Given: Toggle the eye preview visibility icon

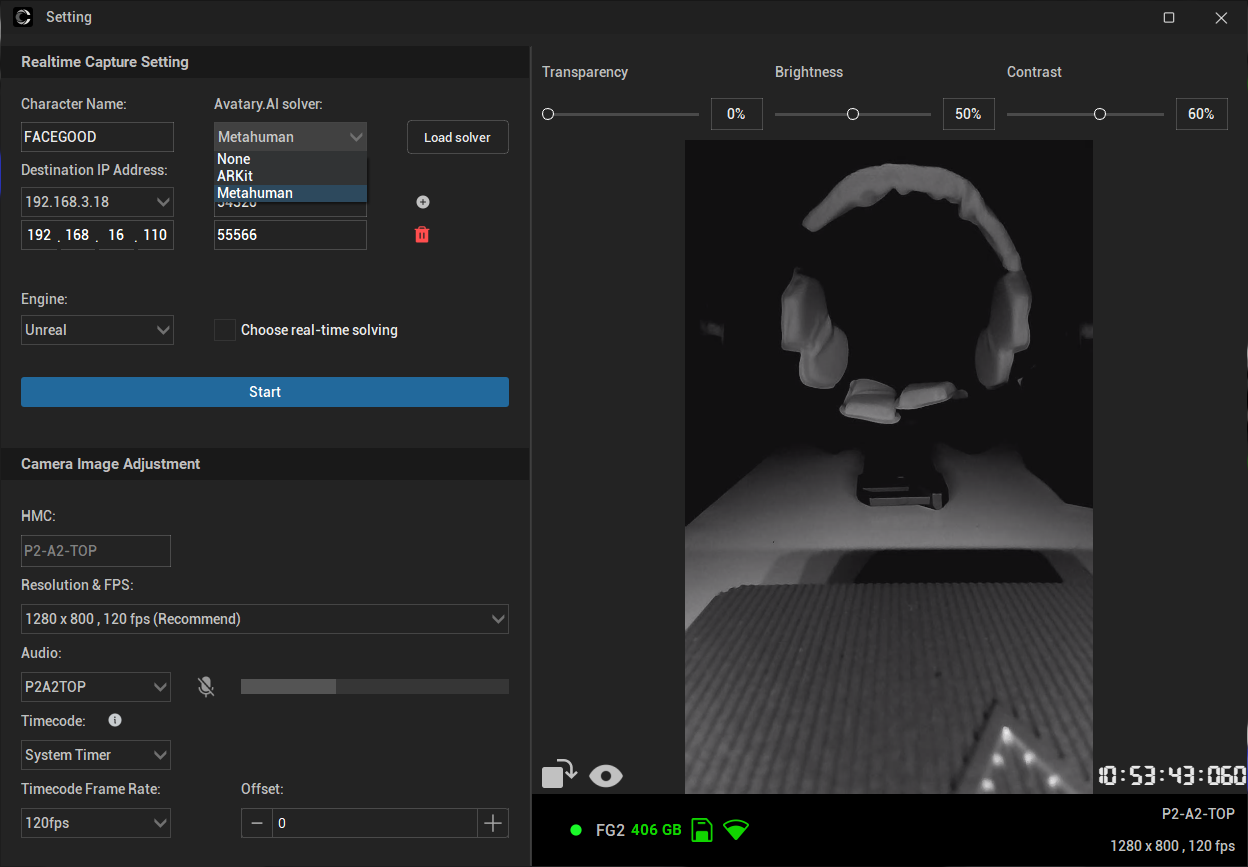Looking at the screenshot, I should point(606,776).
